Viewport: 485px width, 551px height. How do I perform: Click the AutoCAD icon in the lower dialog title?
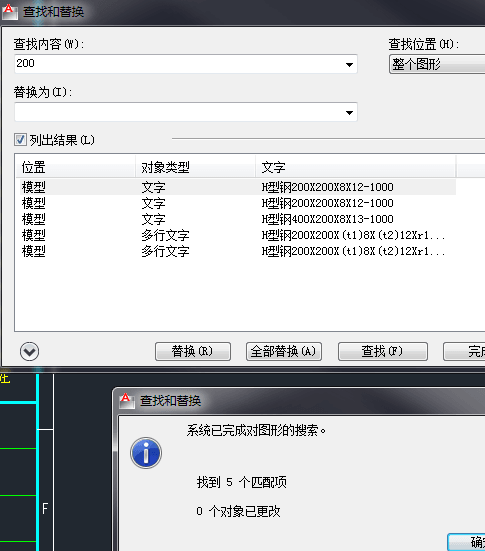[x=127, y=401]
